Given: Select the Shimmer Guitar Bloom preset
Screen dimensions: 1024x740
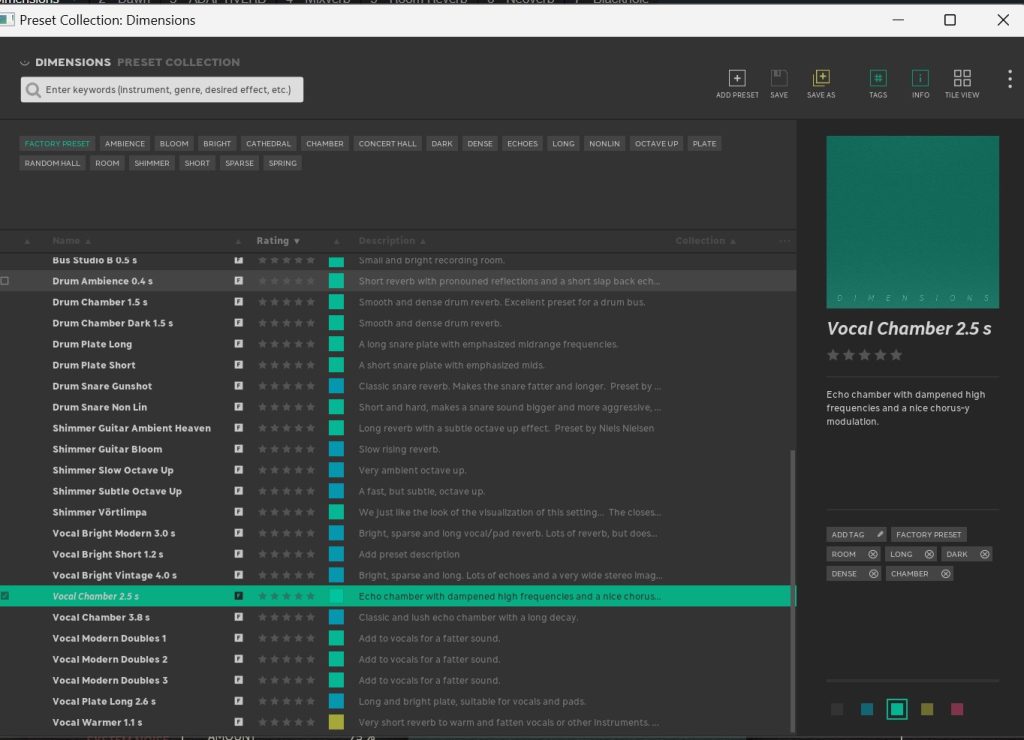Looking at the screenshot, I should tap(107, 449).
